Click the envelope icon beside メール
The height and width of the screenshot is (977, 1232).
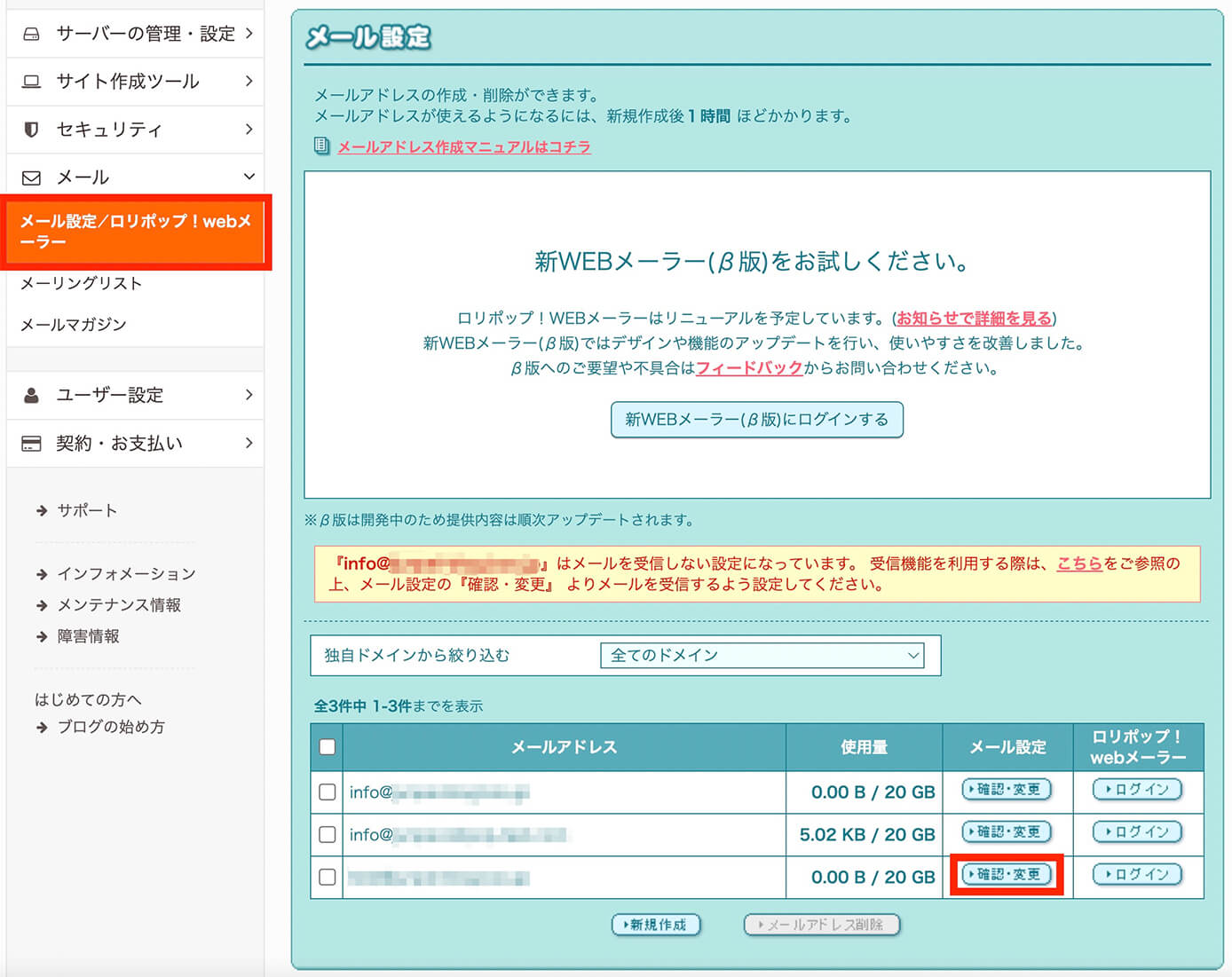31,177
